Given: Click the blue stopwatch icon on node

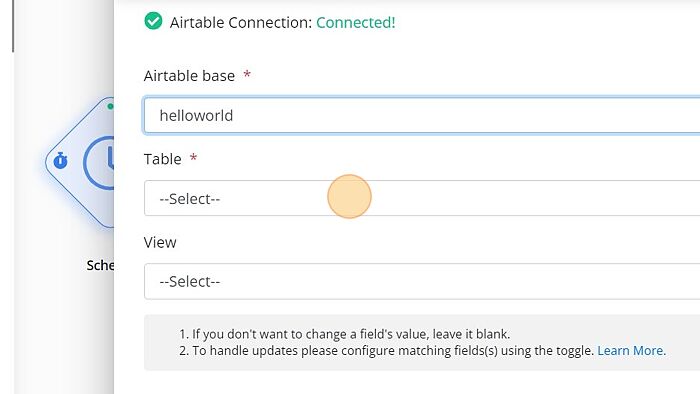Looking at the screenshot, I should [60, 161].
